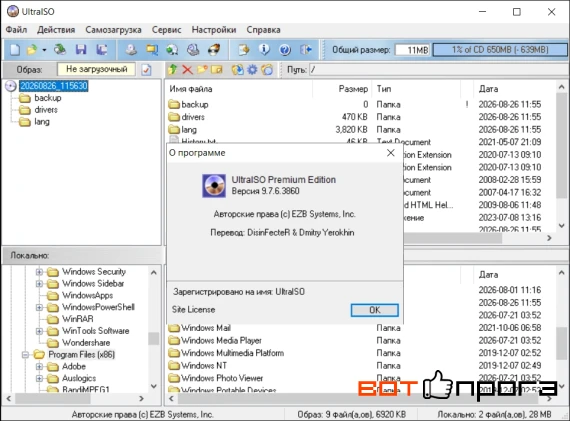The width and height of the screenshot is (570, 421).
Task: Expand the Windows Sidebar tree node
Action: click(x=39, y=284)
